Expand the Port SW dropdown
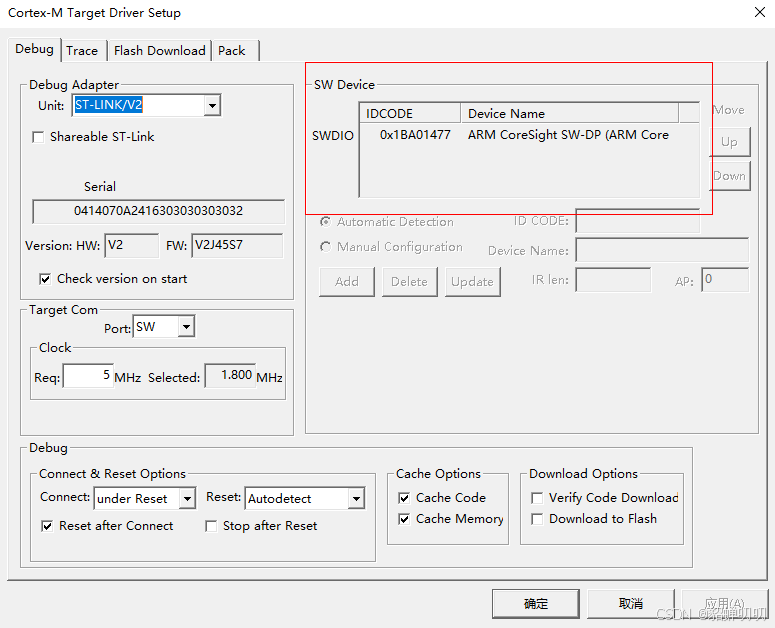 [x=186, y=327]
